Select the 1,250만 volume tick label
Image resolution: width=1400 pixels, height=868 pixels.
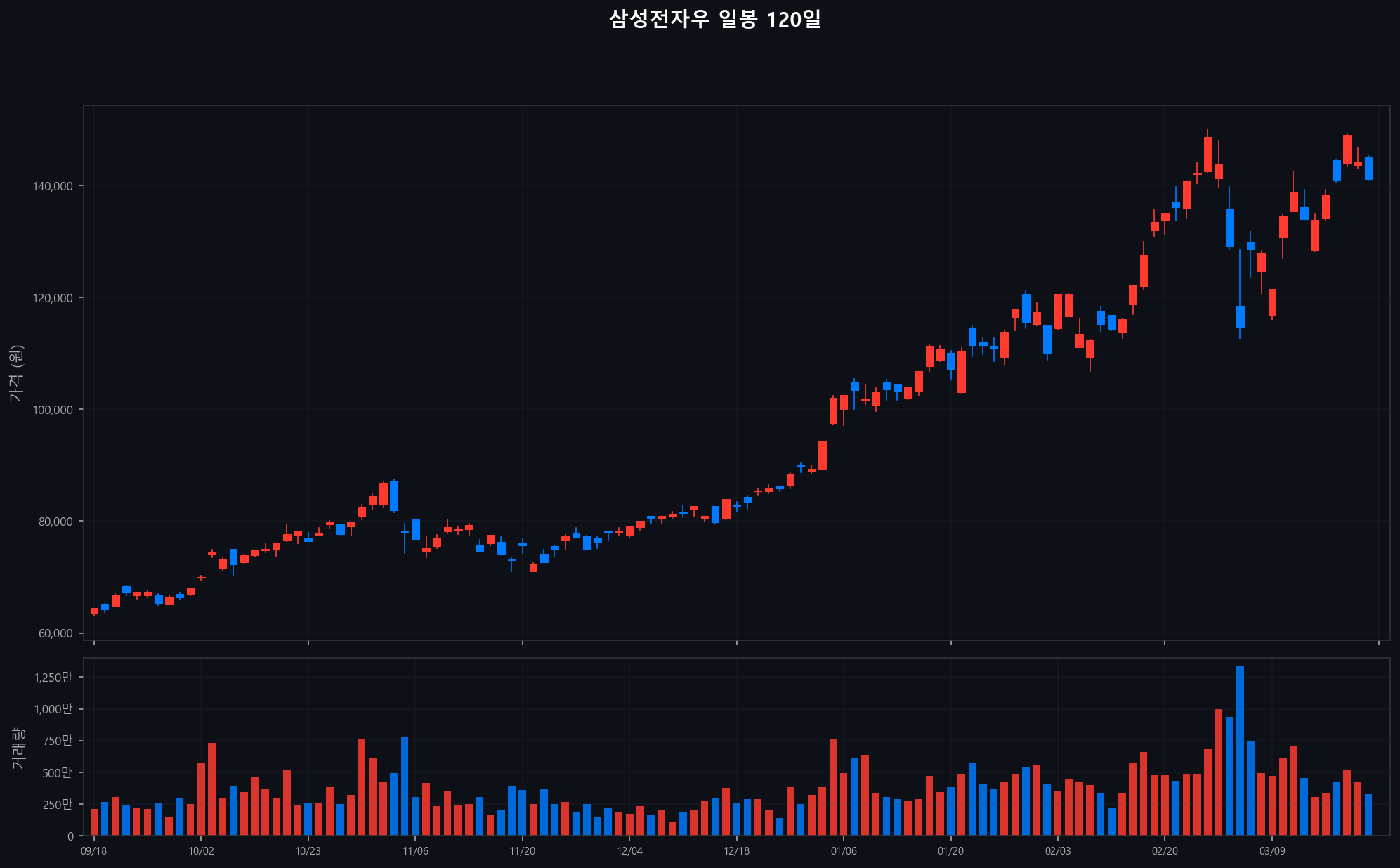pos(53,677)
